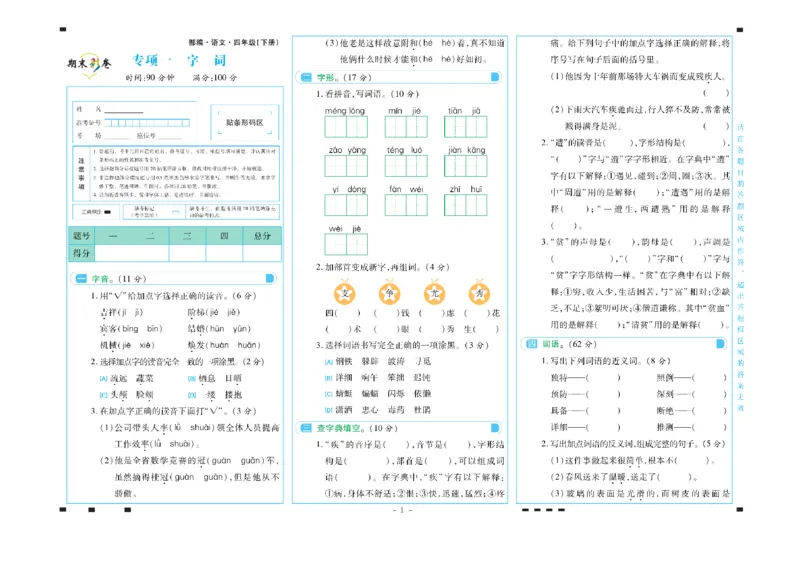800x566 pixels.
Task: Click writing grid under wèi jiè
Action: coord(346,244)
